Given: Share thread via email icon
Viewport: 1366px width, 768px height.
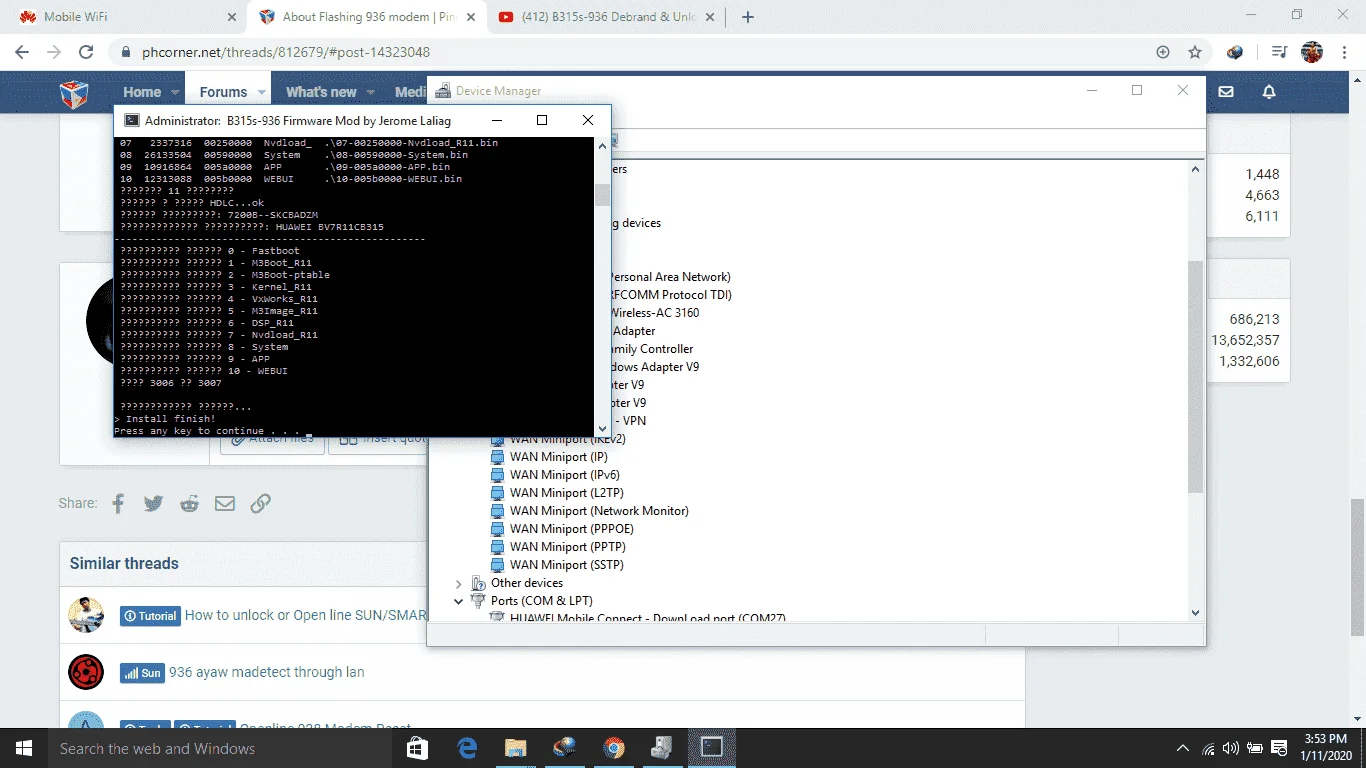Looking at the screenshot, I should pyautogui.click(x=225, y=503).
